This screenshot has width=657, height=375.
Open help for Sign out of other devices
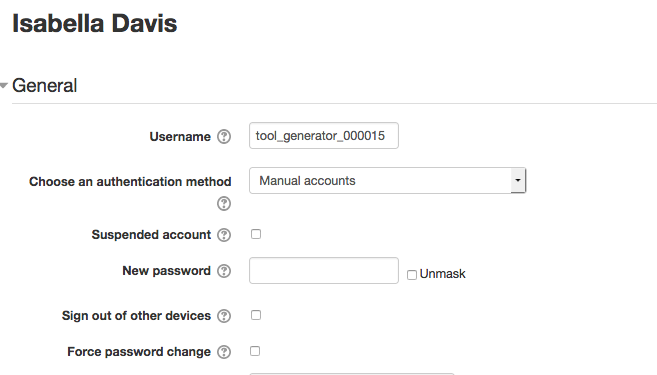click(224, 316)
